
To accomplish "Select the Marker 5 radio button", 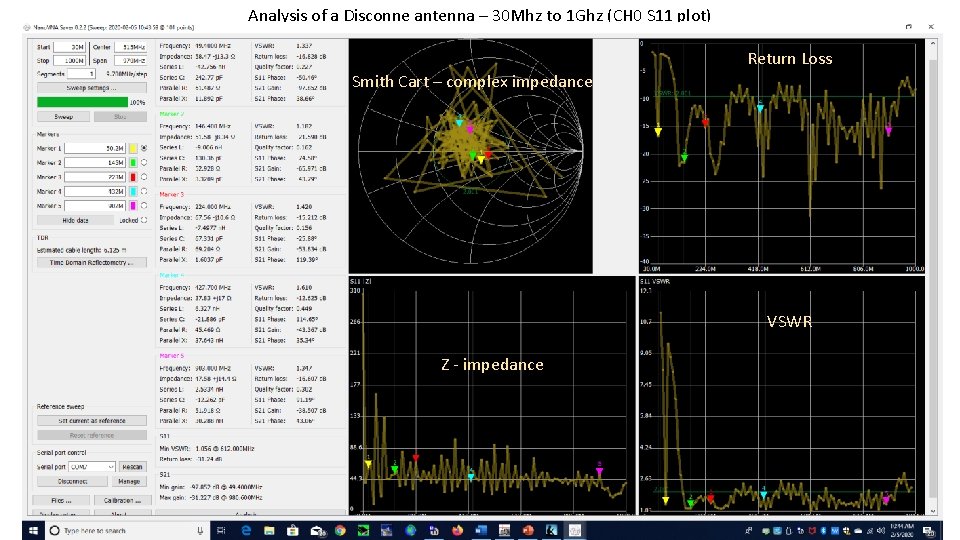I will pos(144,206).
